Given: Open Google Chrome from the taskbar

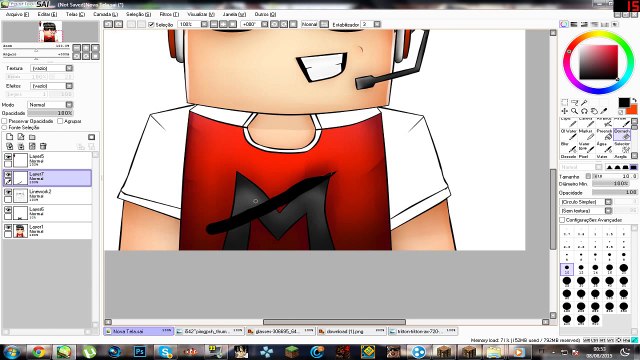Looking at the screenshot, I should pos(39,351).
